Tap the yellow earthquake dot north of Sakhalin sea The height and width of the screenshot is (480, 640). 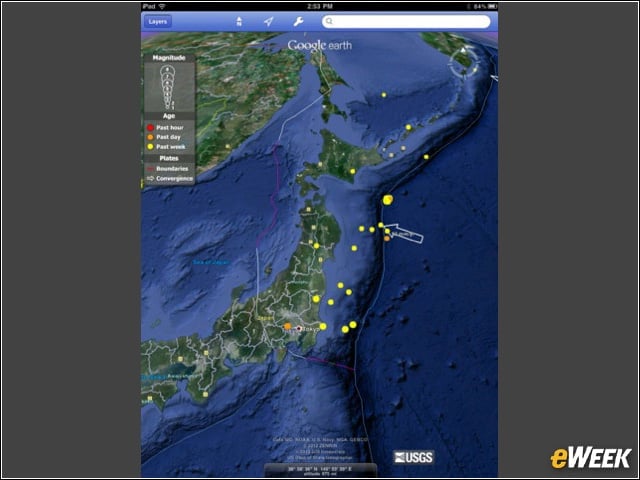(x=384, y=95)
